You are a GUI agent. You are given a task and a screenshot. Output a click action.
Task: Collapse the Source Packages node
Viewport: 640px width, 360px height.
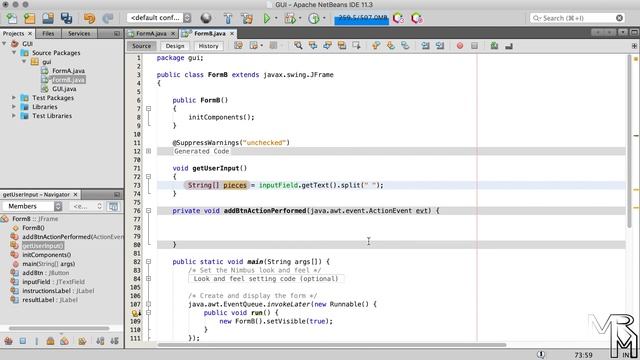click(x=14, y=53)
